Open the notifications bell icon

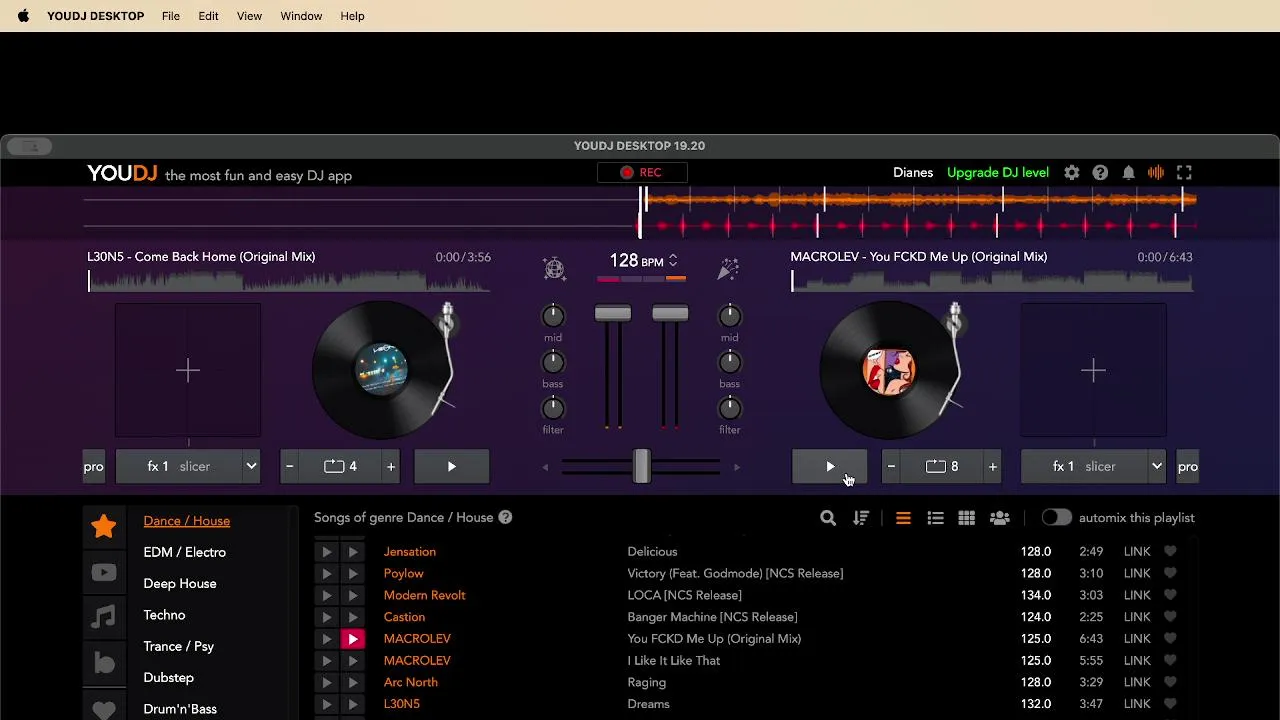1128,173
